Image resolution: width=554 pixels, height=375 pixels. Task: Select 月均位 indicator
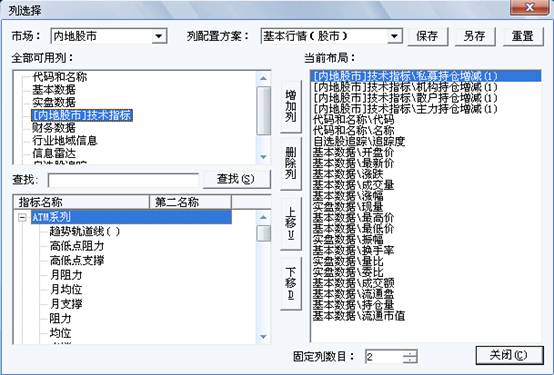[x=66, y=289]
